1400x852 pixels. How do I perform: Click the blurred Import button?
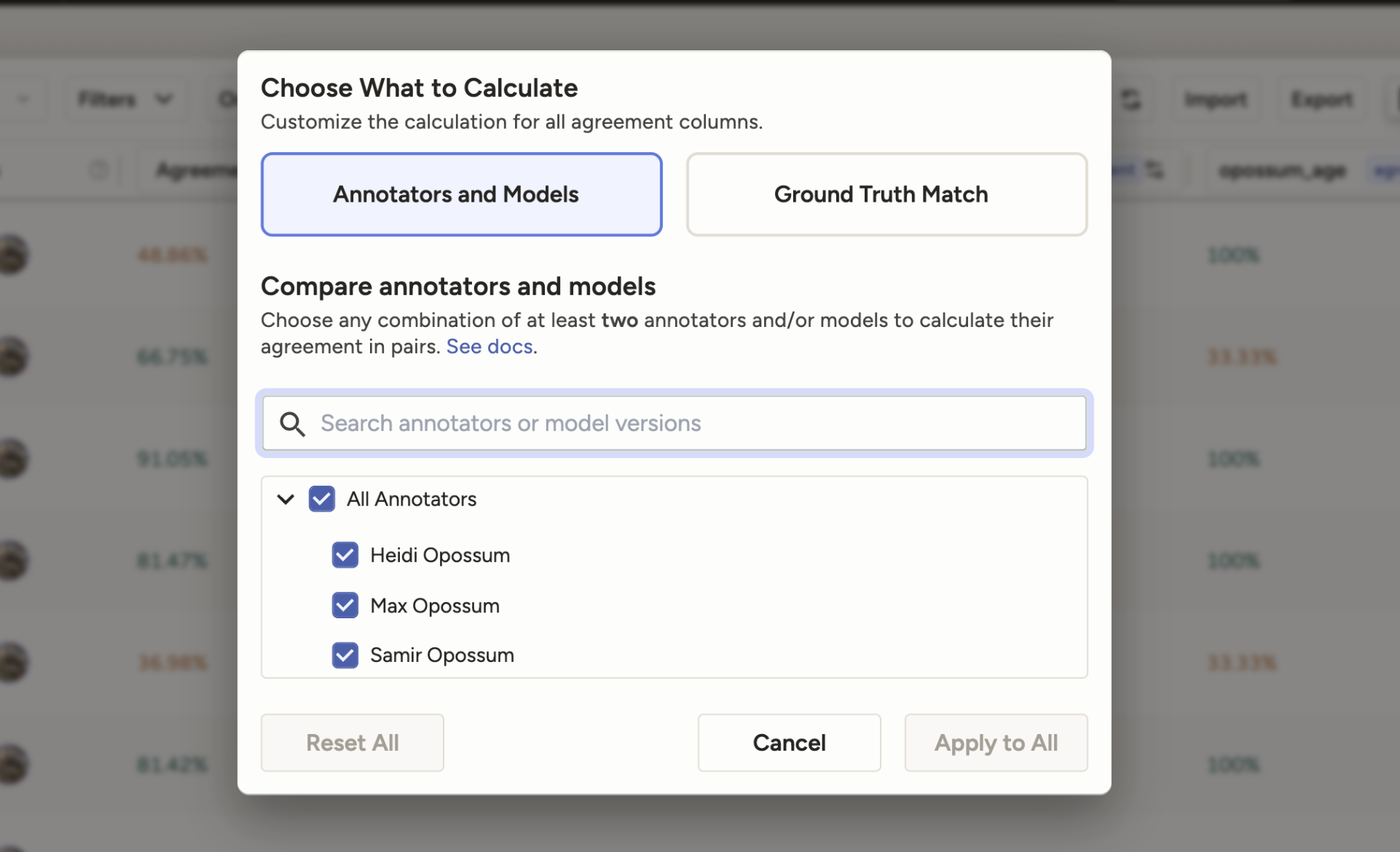click(x=1215, y=99)
